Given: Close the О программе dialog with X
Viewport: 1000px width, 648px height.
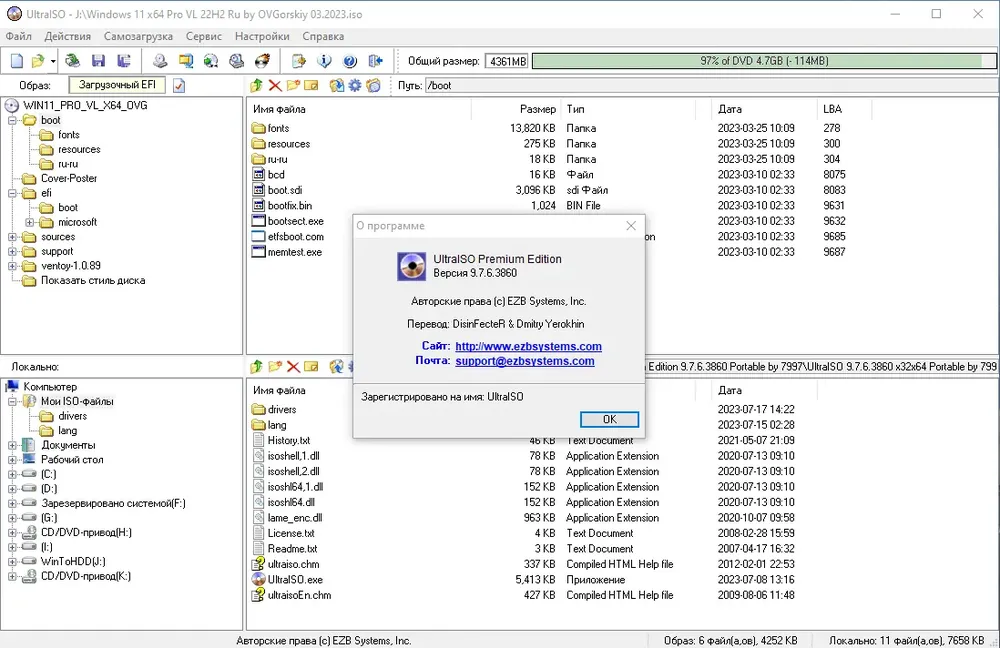Looking at the screenshot, I should (x=631, y=226).
